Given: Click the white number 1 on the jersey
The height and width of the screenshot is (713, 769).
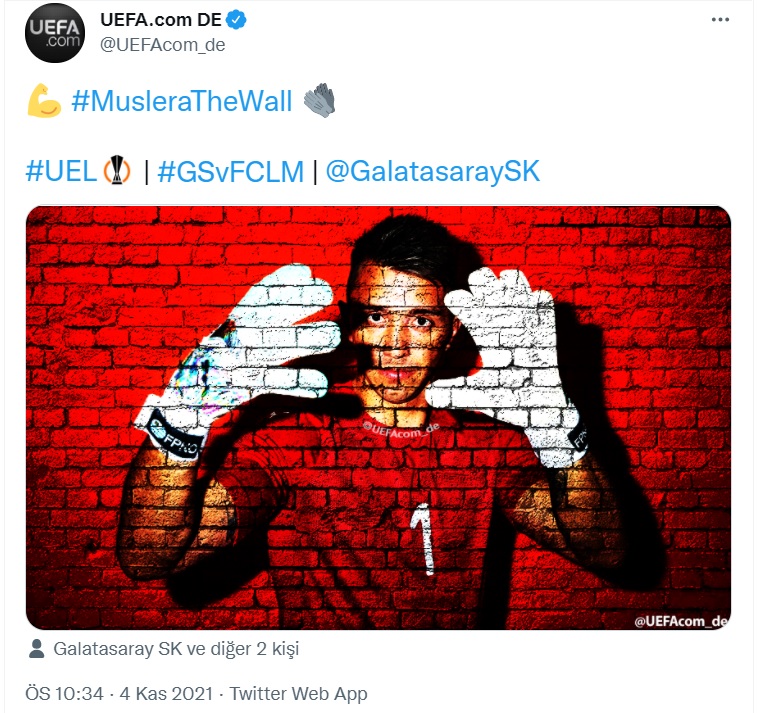Looking at the screenshot, I should click(x=425, y=538).
